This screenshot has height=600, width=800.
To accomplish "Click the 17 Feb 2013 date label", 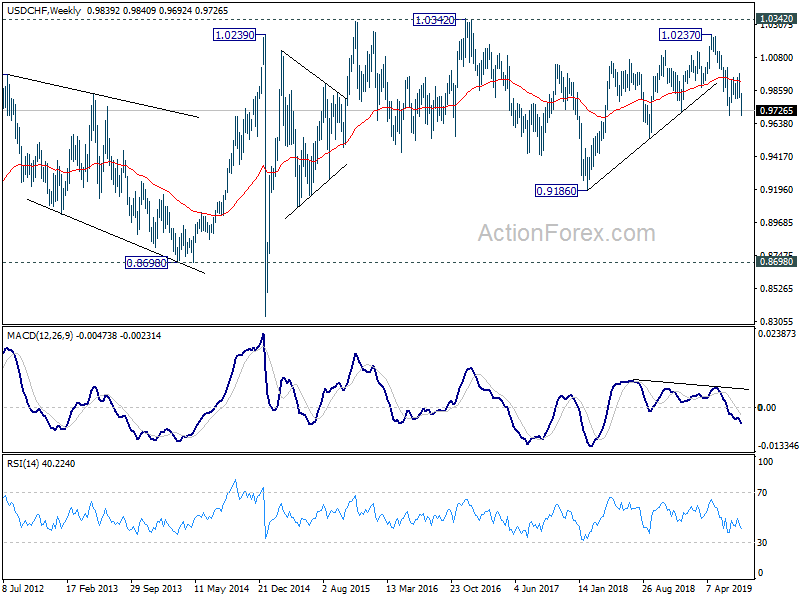I will (x=92, y=589).
